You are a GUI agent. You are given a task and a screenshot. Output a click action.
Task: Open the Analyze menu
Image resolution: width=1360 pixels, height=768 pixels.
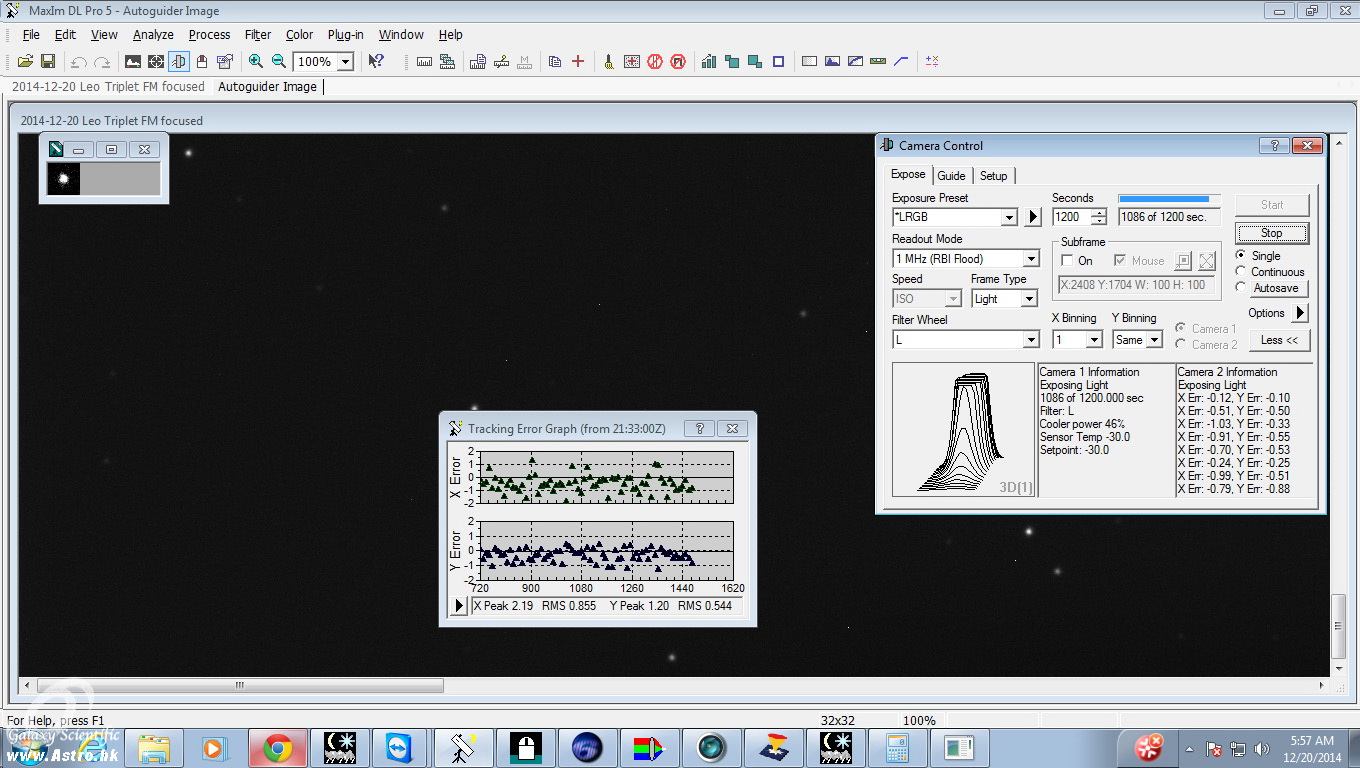pos(153,35)
